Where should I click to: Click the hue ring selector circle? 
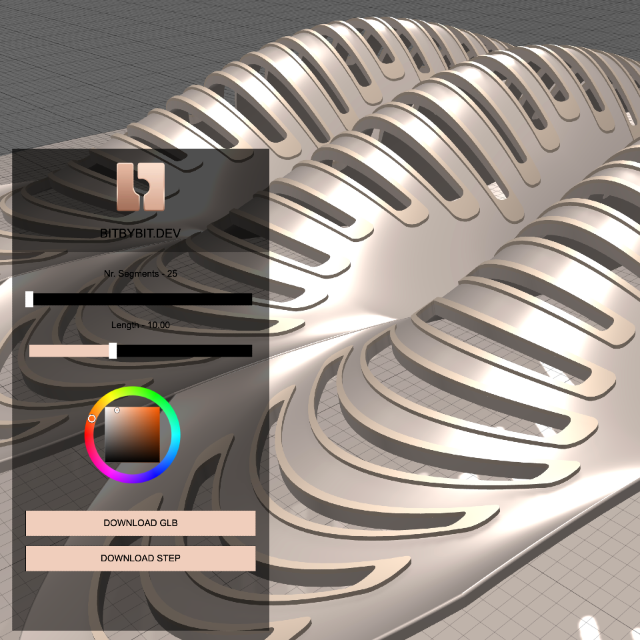point(92,418)
